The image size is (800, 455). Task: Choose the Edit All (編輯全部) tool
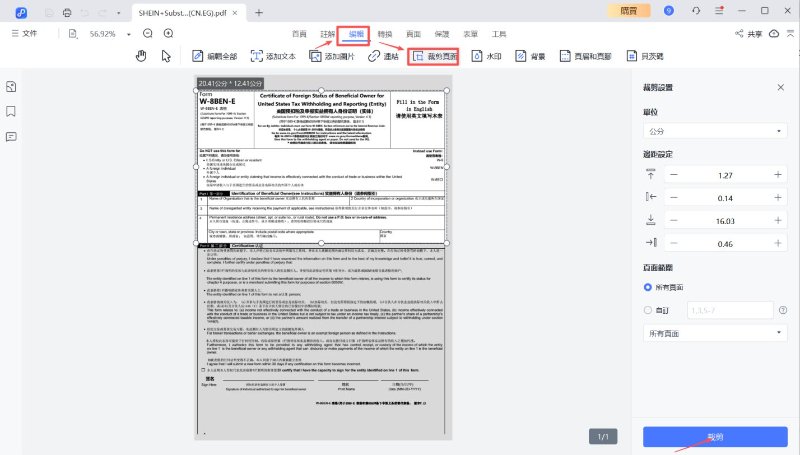tap(214, 56)
